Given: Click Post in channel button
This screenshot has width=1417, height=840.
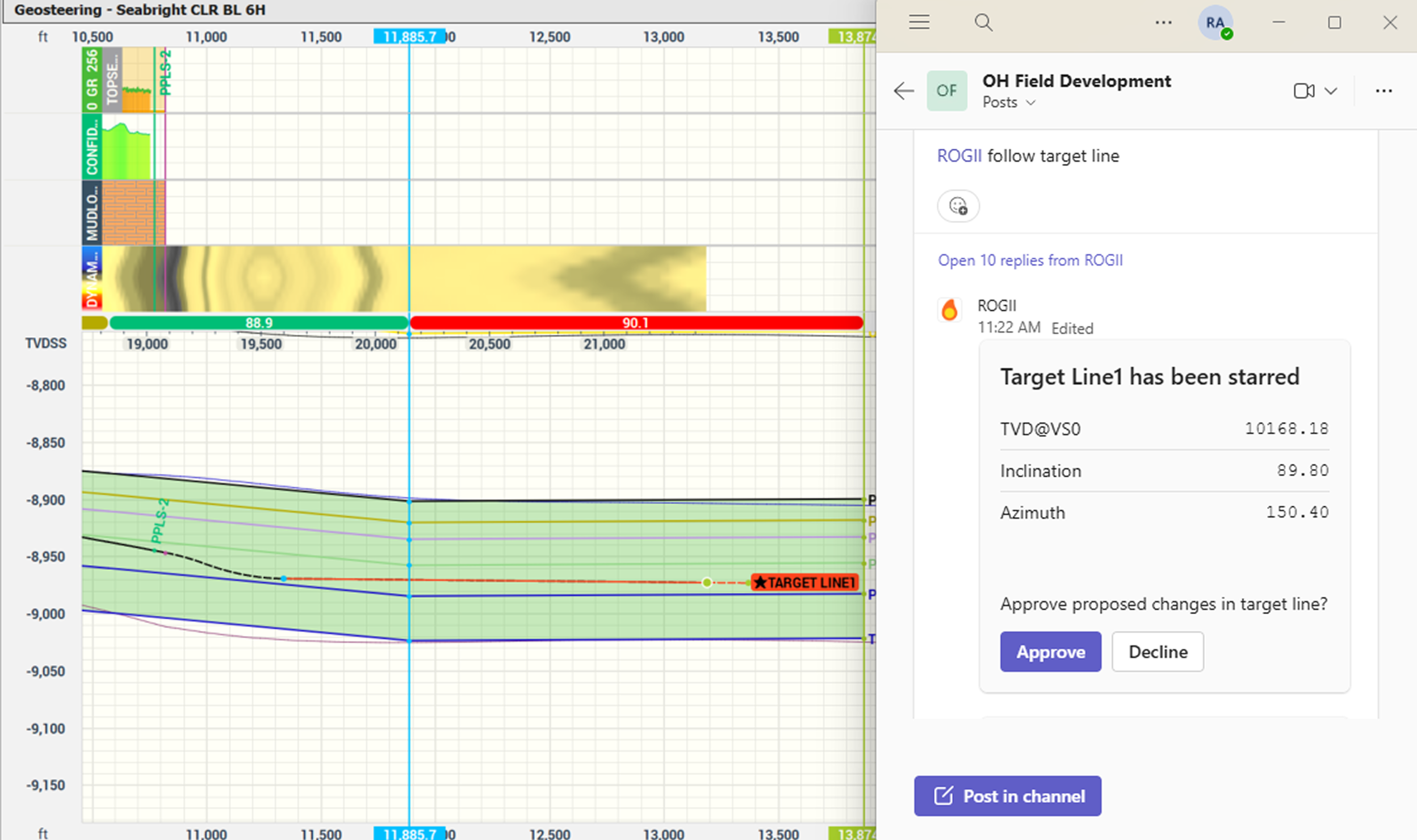Looking at the screenshot, I should pyautogui.click(x=1007, y=796).
